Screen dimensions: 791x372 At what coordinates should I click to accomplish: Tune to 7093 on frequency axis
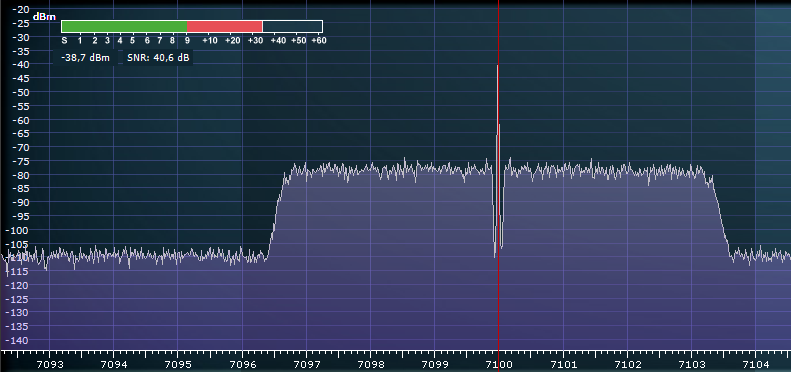[50, 364]
